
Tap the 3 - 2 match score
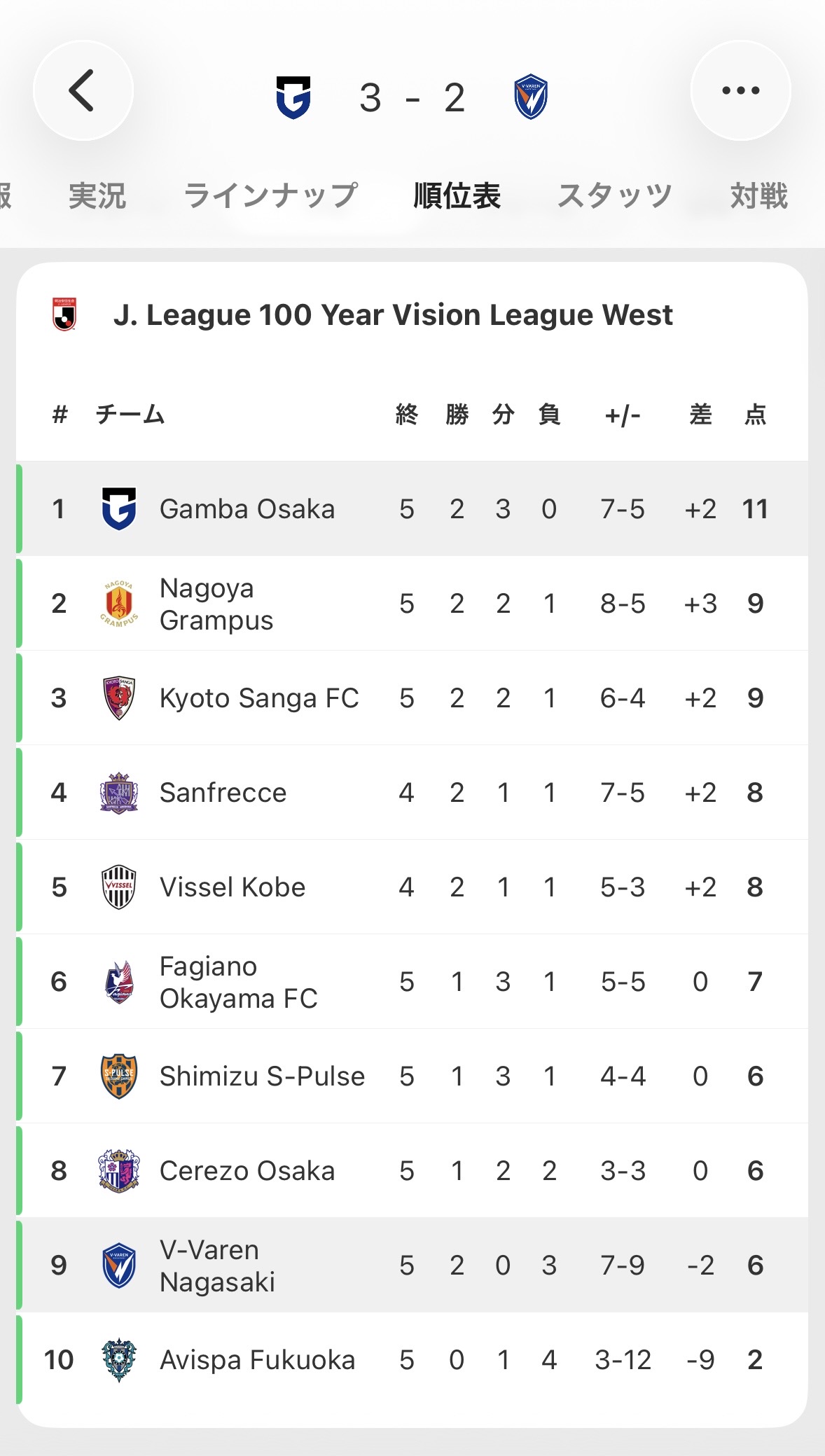pos(412,97)
